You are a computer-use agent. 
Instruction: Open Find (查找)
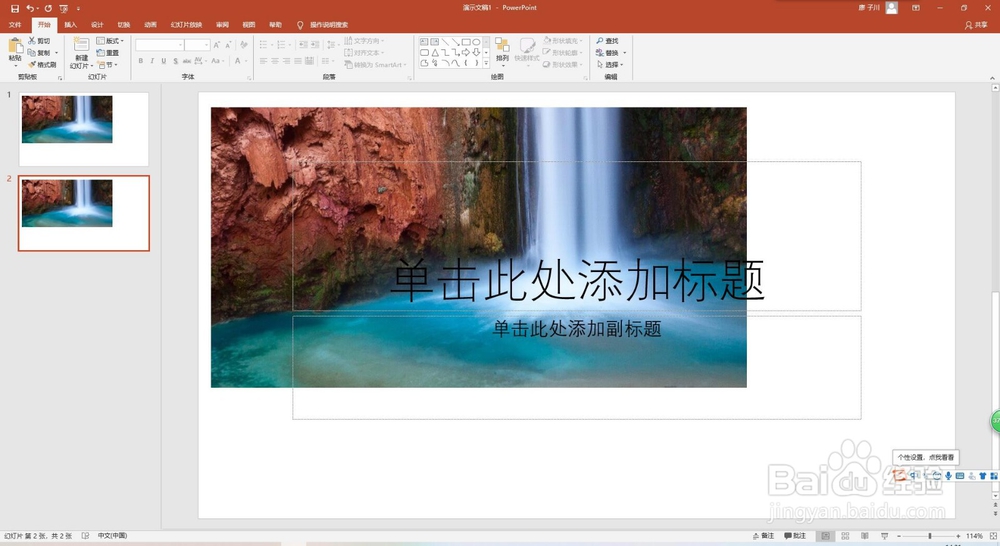click(607, 41)
